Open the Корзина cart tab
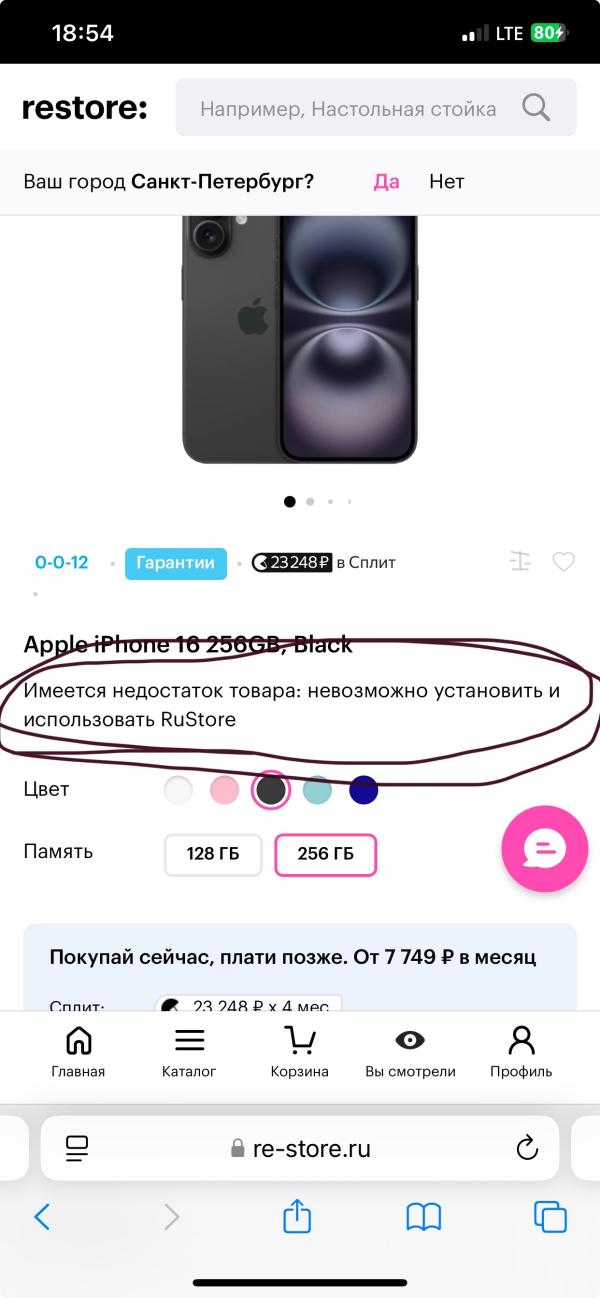The image size is (600, 1298). (x=299, y=1052)
